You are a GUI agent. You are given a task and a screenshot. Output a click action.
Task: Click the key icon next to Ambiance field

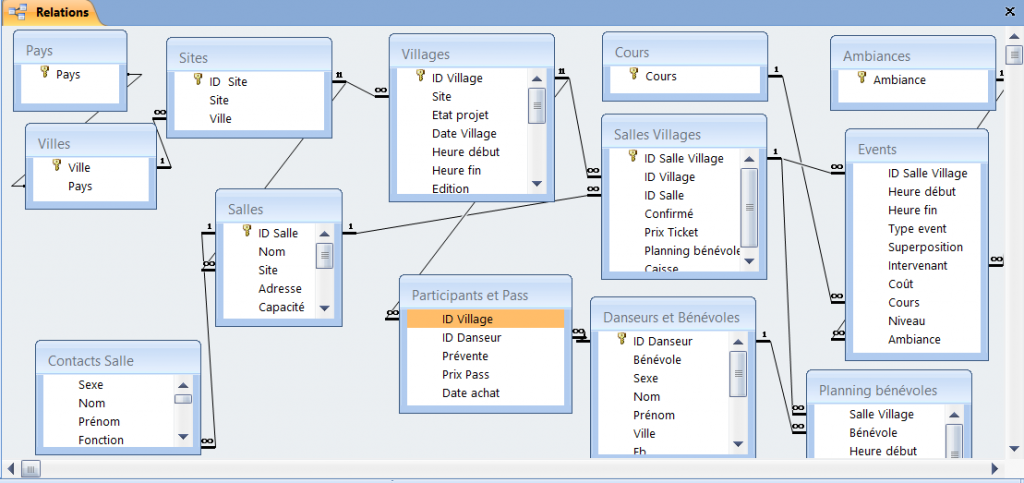pyautogui.click(x=861, y=79)
